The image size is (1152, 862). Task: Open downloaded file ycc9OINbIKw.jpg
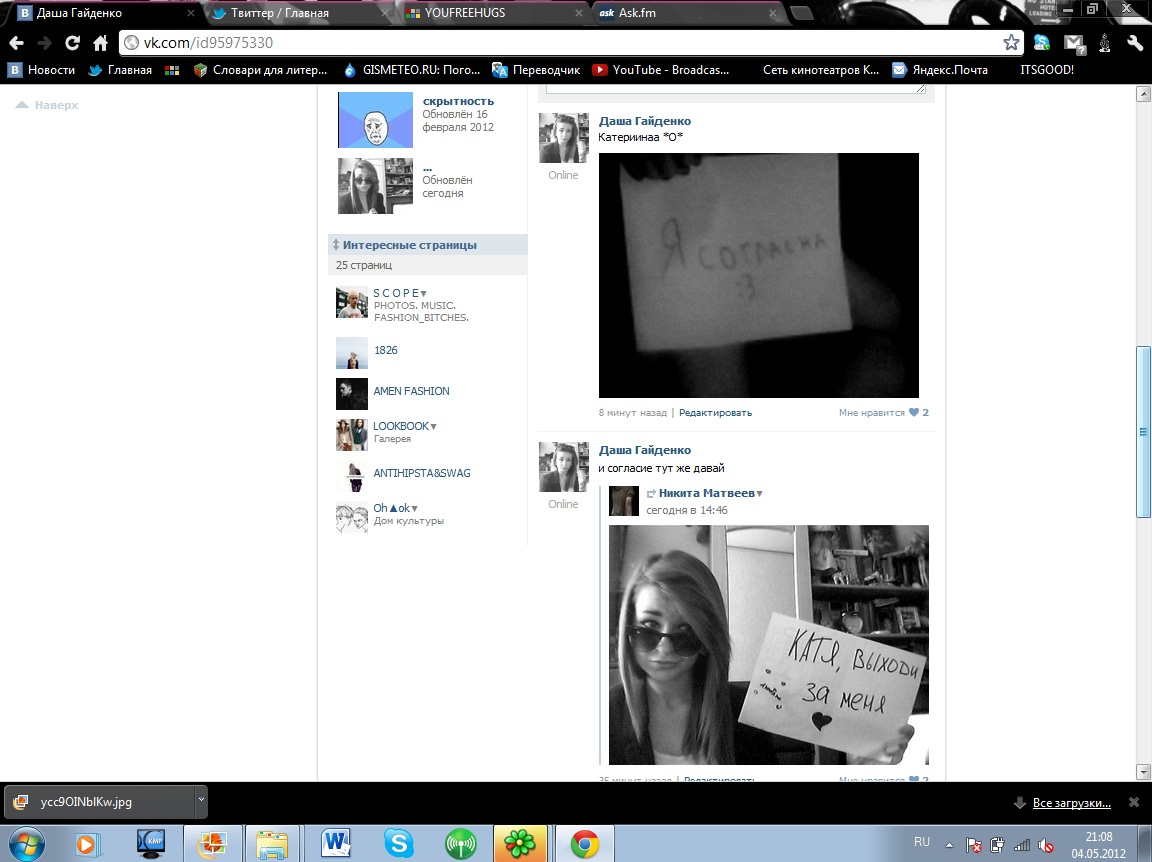(99, 802)
